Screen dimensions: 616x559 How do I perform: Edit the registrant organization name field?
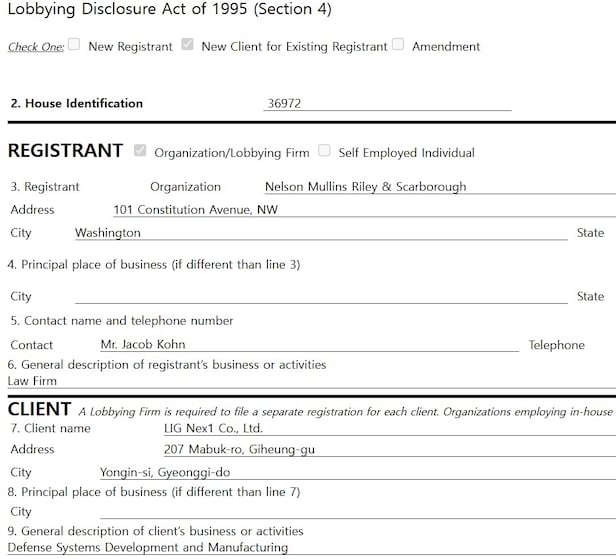[x=438, y=186]
